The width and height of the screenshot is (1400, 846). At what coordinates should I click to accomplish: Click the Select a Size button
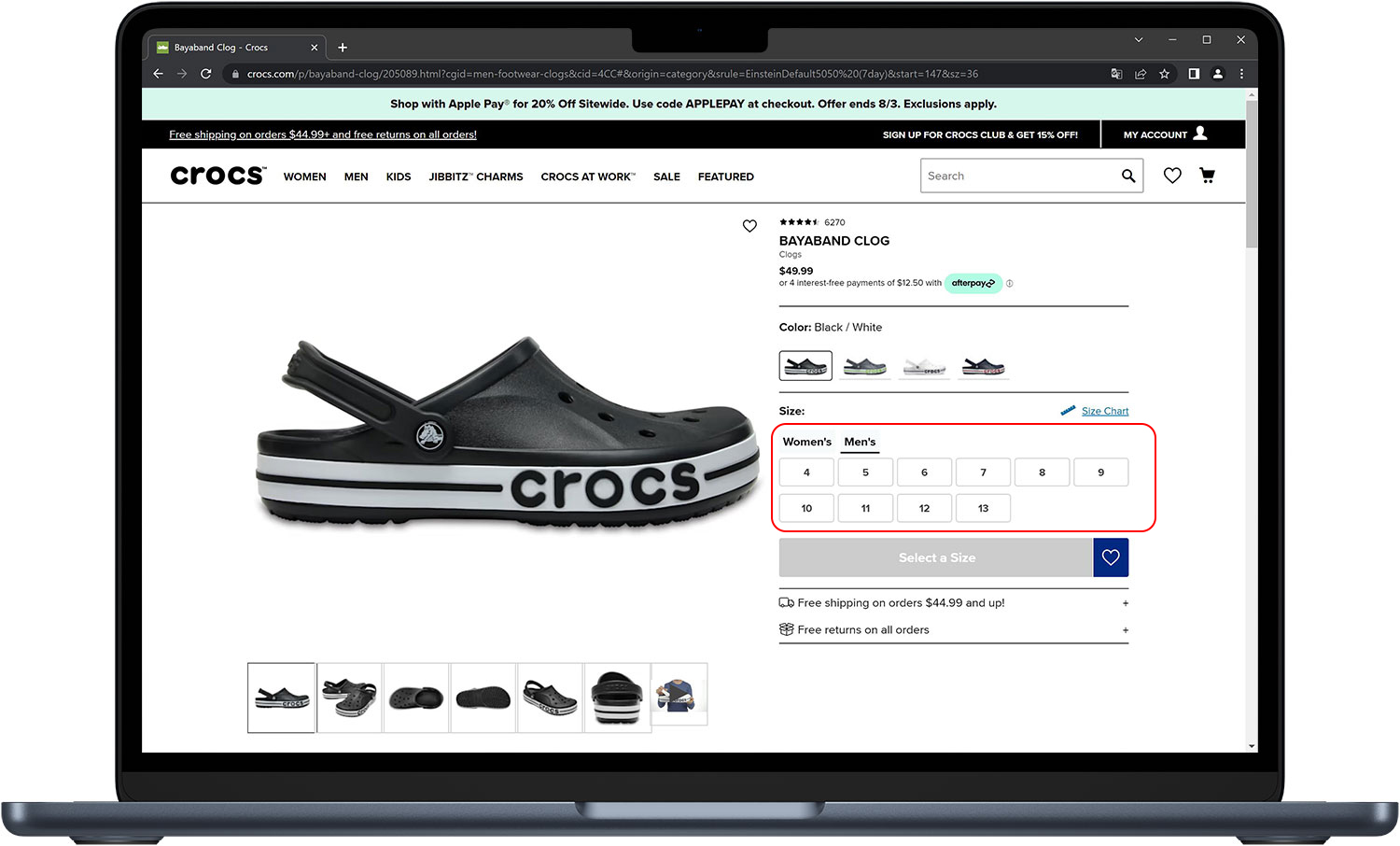click(x=936, y=557)
